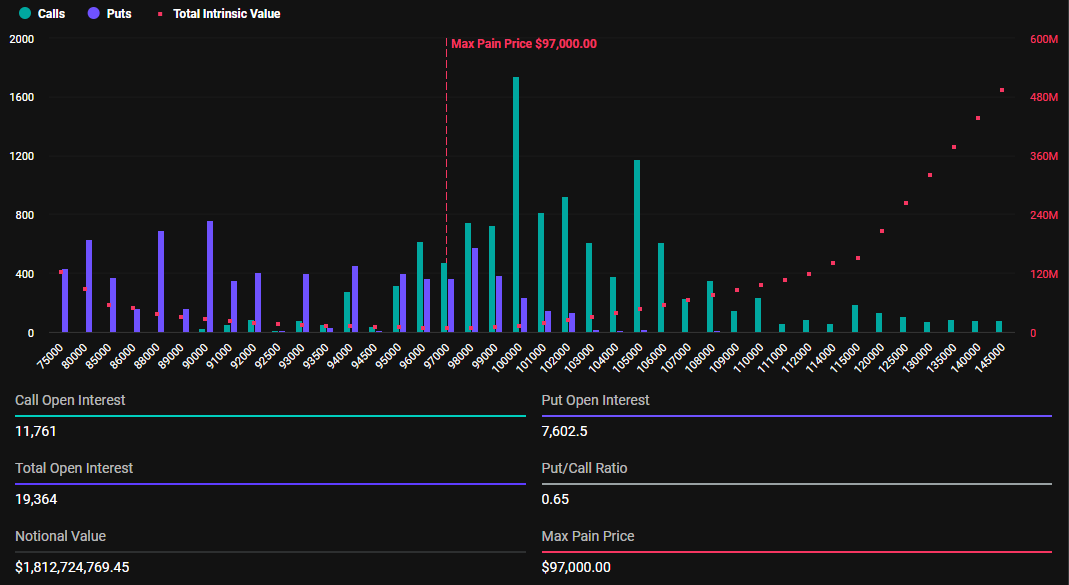Image resolution: width=1069 pixels, height=585 pixels.
Task: Select the Notional Value dollar amount
Action: [72, 567]
